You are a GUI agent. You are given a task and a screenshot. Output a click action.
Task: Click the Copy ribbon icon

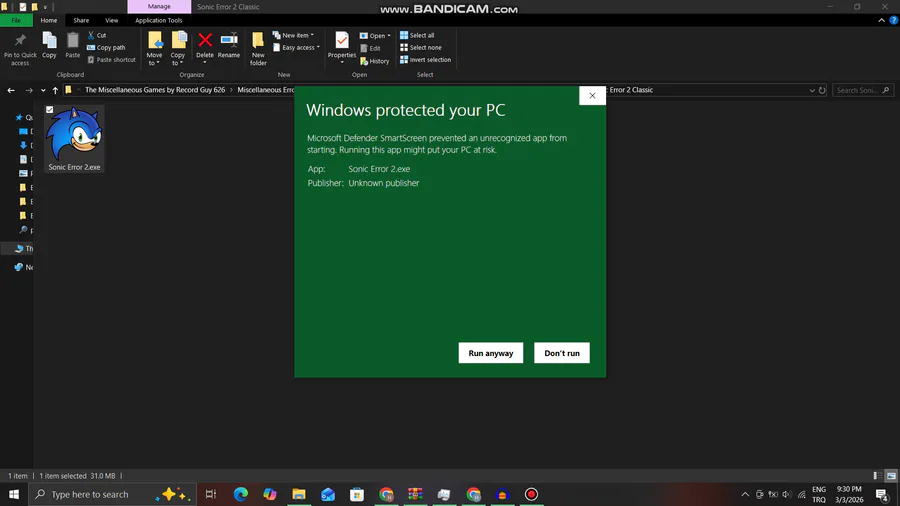click(49, 46)
